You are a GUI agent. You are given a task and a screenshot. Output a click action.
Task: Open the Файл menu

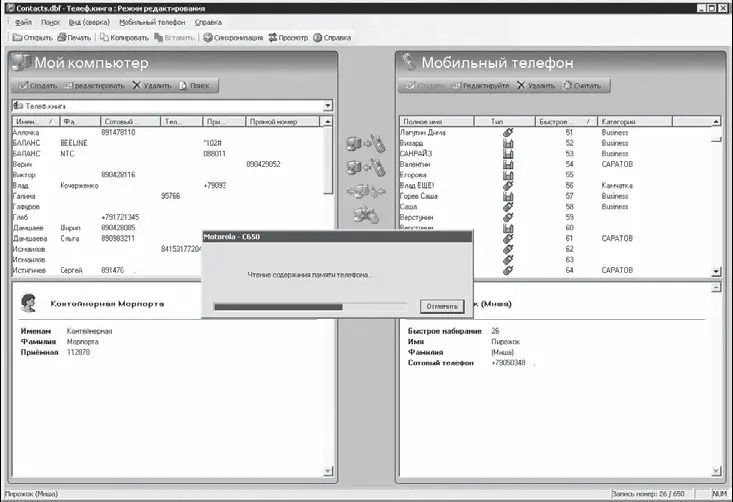coord(23,21)
